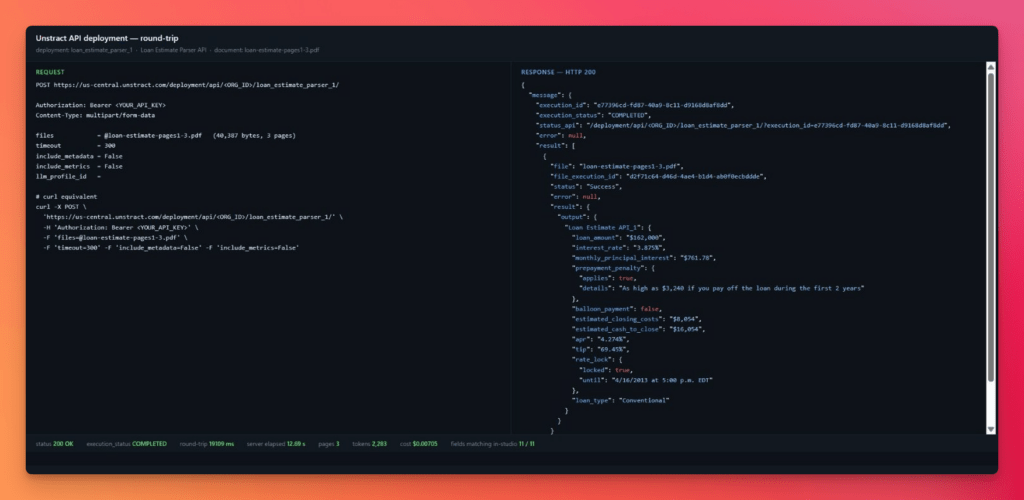Click the "estimated_closing_costs": "$8,054" line
The height and width of the screenshot is (500, 1024).
[638, 319]
